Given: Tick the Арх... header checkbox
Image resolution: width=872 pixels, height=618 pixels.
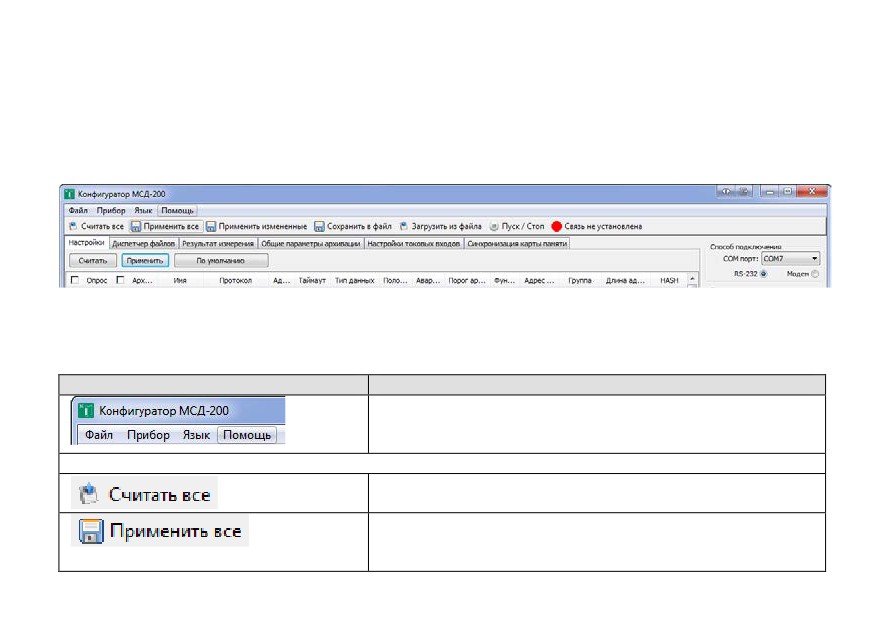Looking at the screenshot, I should click(120, 280).
